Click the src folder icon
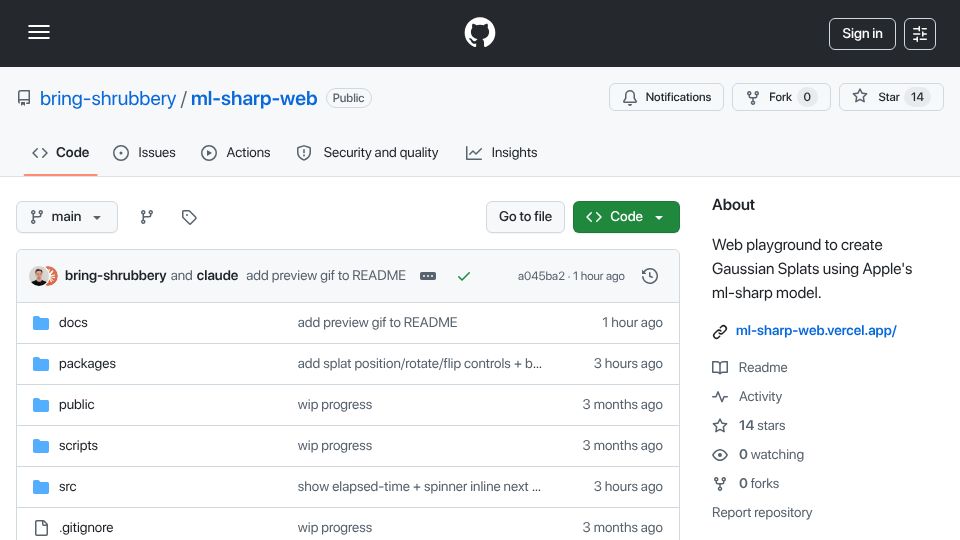 click(41, 487)
